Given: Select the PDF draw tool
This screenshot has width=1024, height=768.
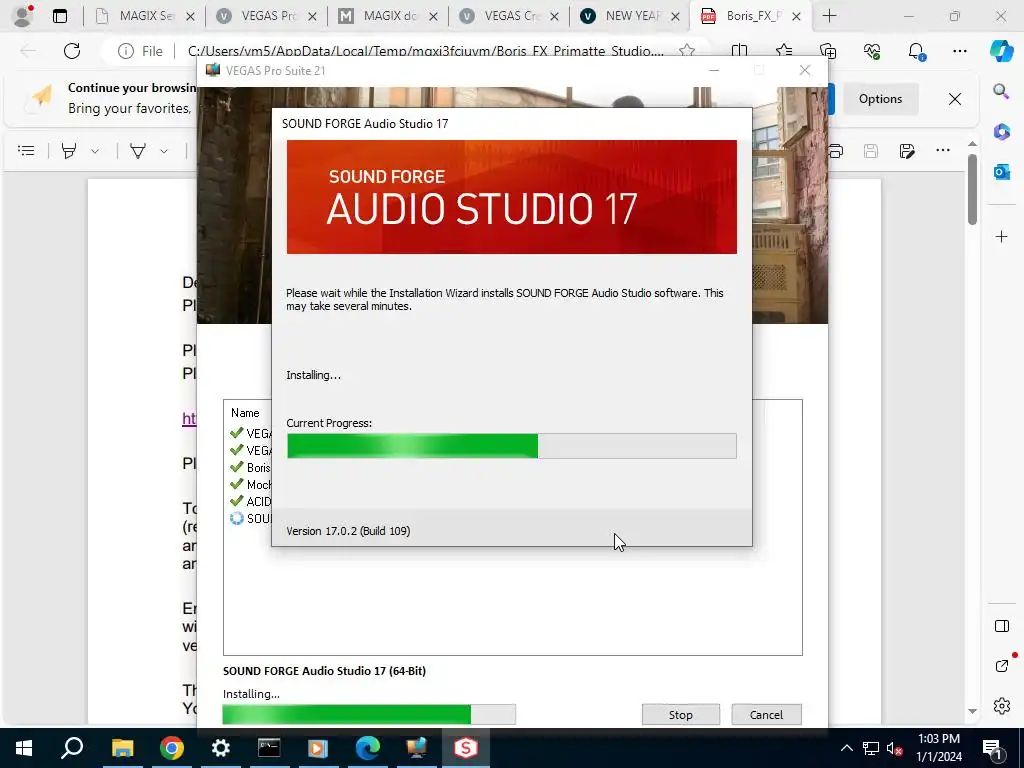Looking at the screenshot, I should click(138, 151).
